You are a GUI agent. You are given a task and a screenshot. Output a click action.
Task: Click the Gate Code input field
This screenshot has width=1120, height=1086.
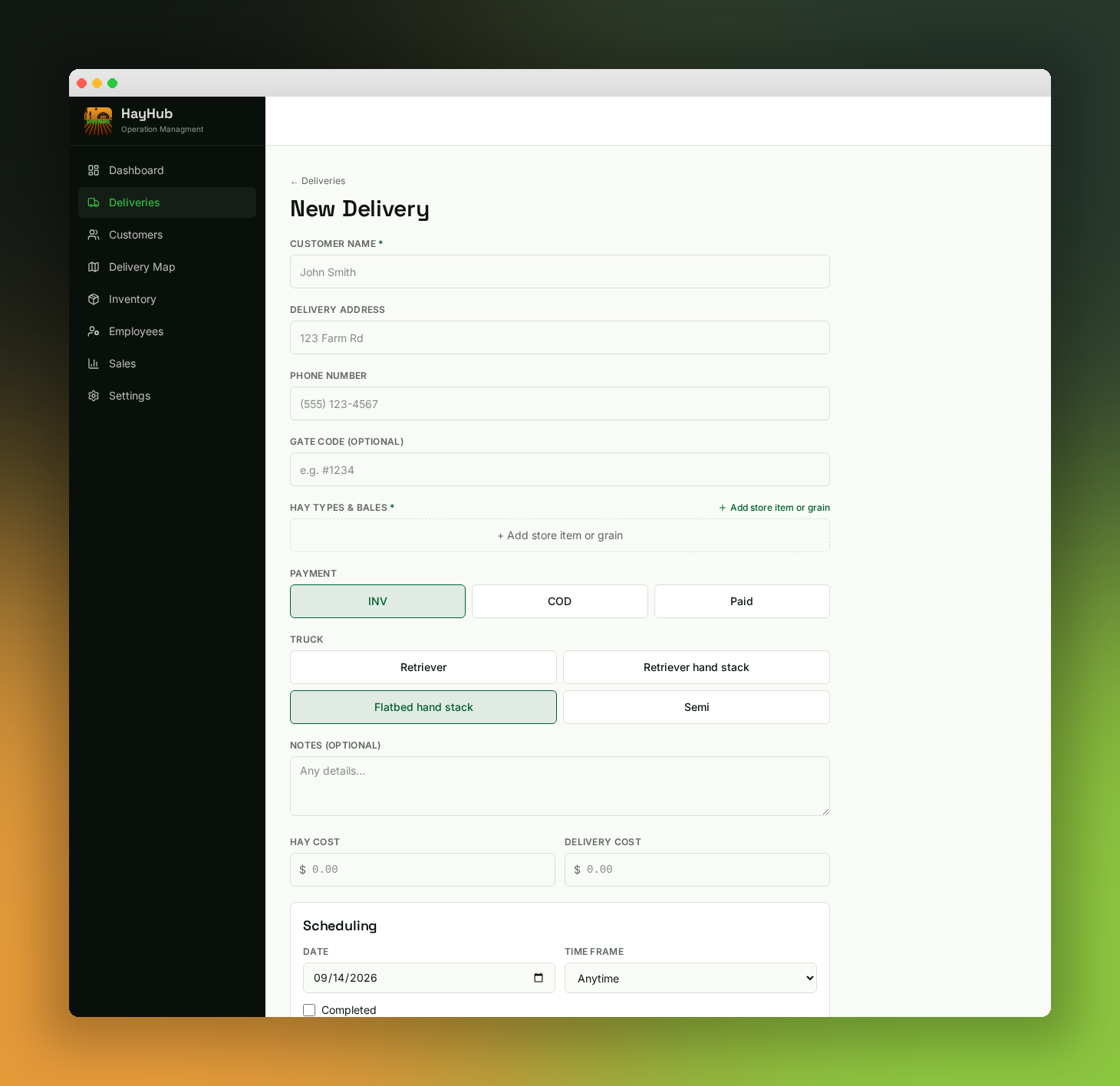pos(560,469)
